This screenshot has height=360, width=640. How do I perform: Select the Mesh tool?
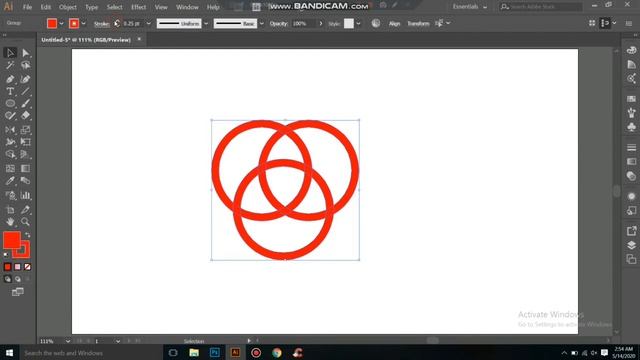pyautogui.click(x=10, y=169)
